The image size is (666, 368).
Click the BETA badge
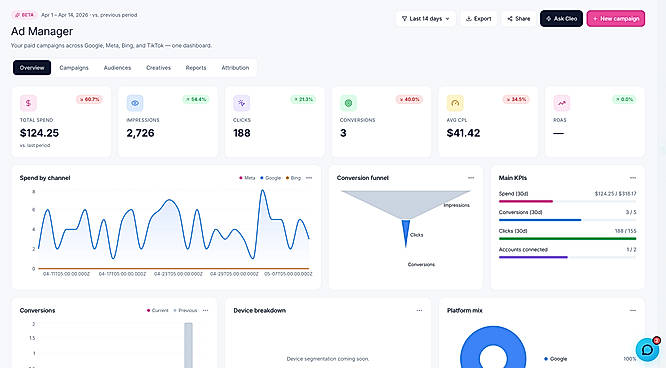click(25, 15)
